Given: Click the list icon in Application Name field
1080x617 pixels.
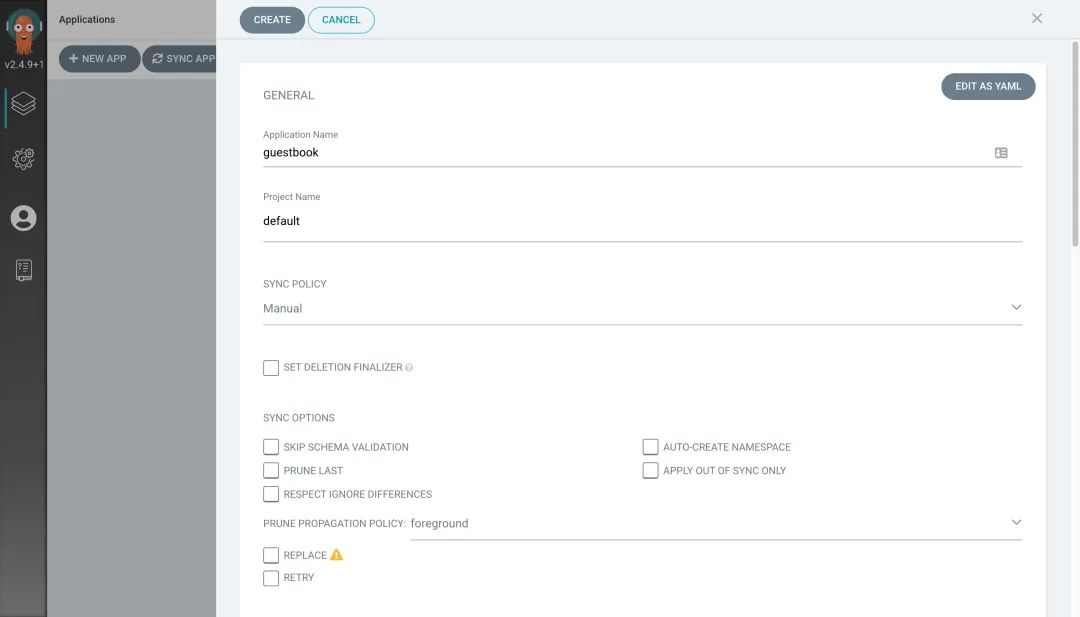Looking at the screenshot, I should 1001,153.
